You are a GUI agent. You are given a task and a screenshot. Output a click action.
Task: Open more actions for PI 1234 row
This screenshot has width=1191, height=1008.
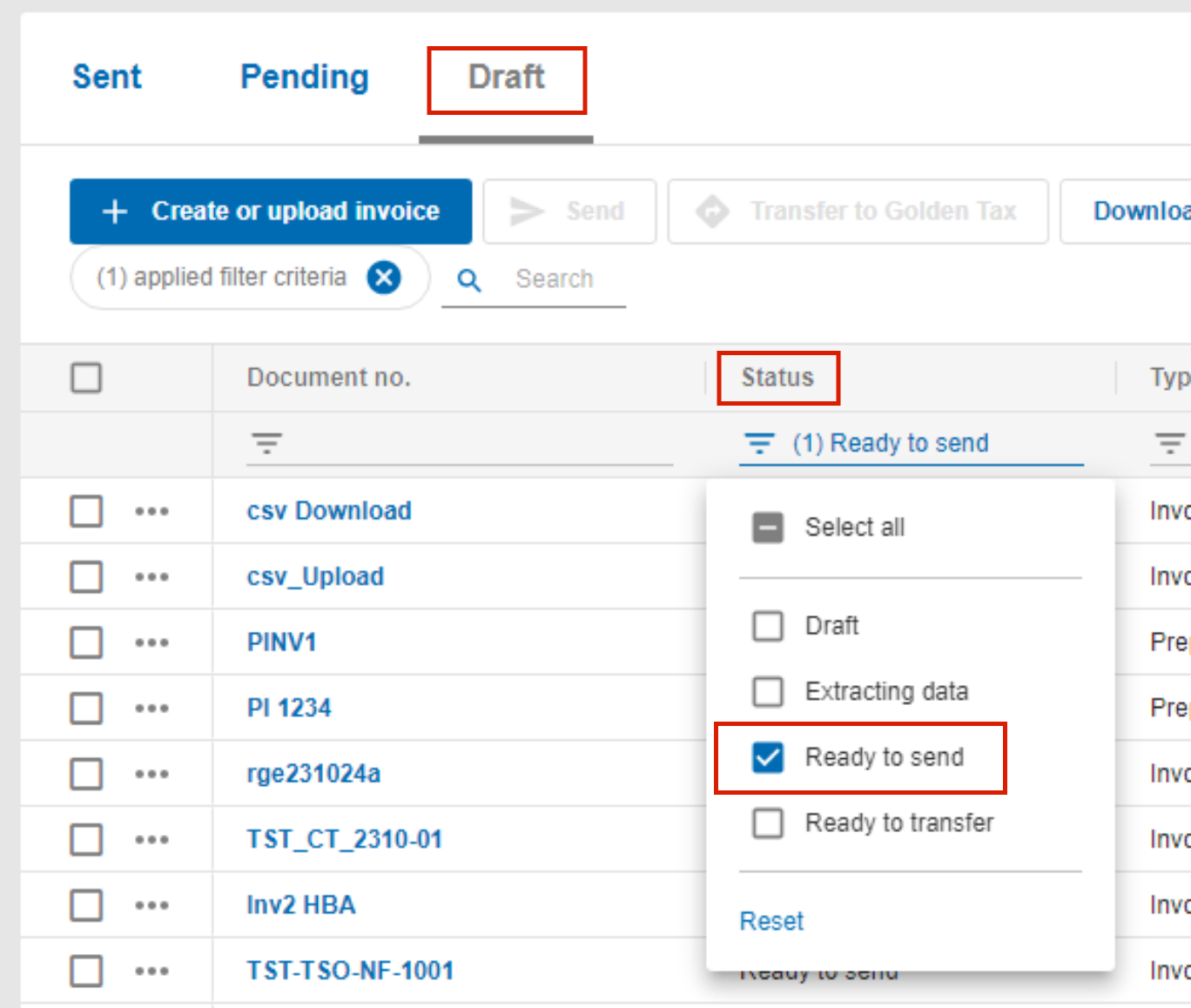coord(151,709)
